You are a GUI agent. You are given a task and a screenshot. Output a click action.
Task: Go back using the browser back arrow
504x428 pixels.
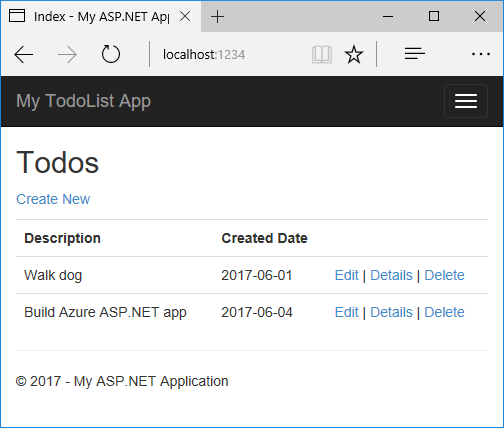(23, 54)
